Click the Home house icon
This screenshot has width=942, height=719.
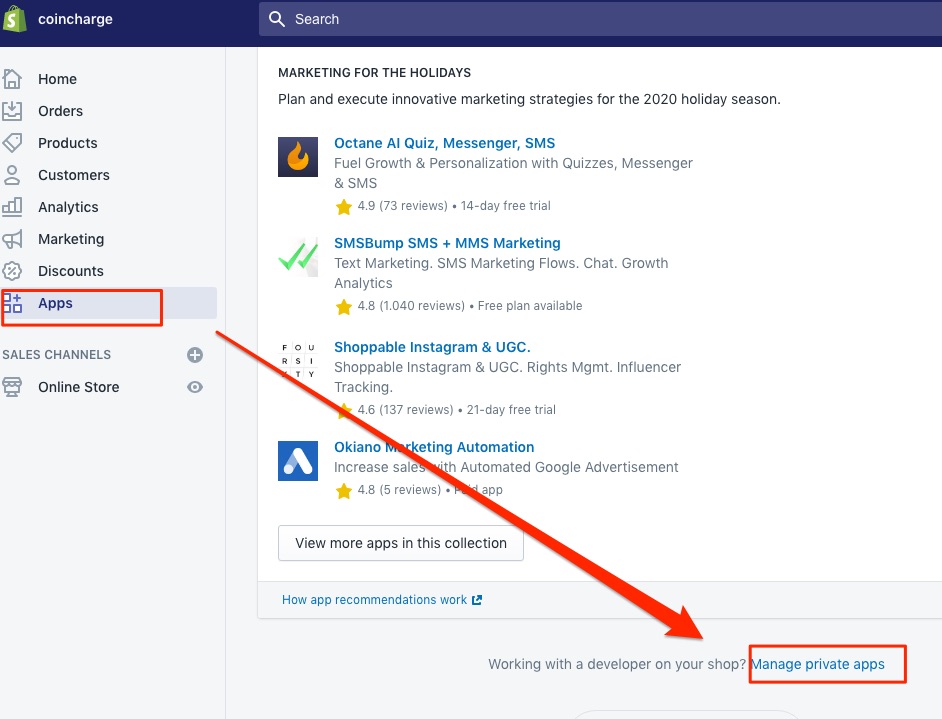tap(12, 79)
